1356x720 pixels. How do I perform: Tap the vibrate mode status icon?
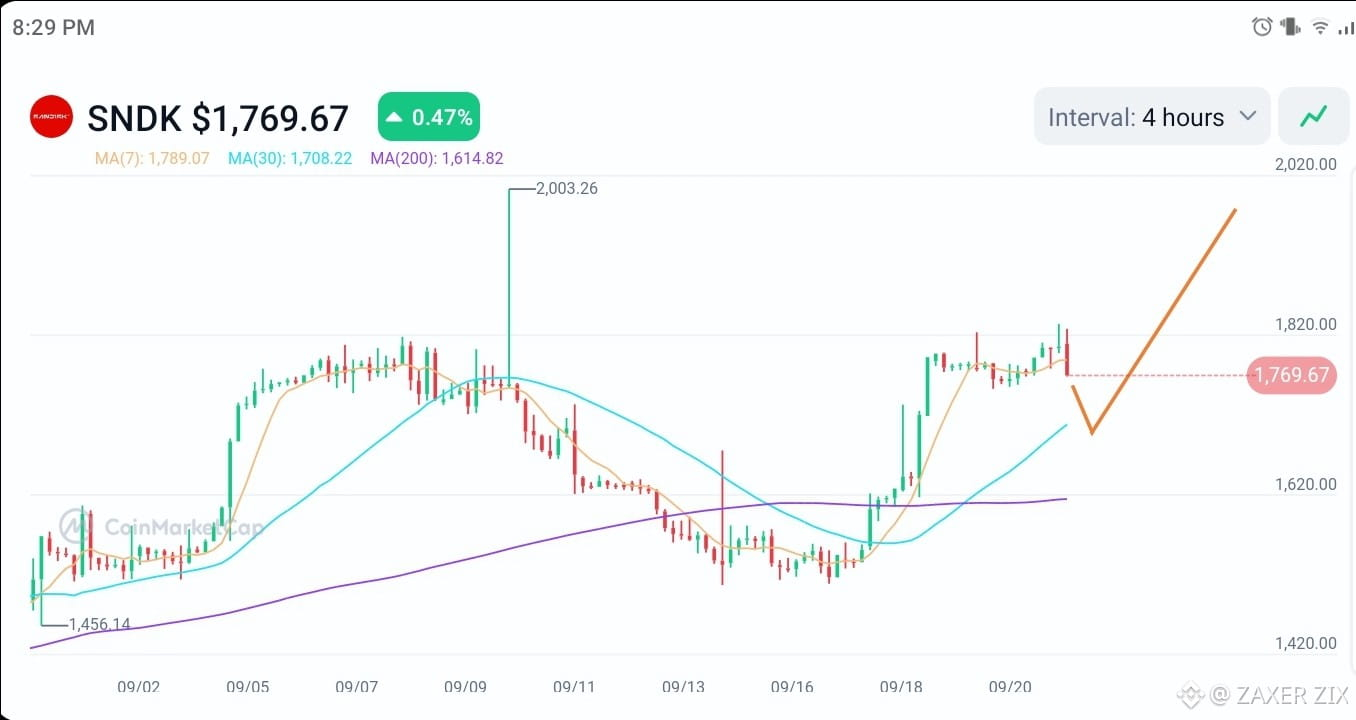(x=1290, y=27)
